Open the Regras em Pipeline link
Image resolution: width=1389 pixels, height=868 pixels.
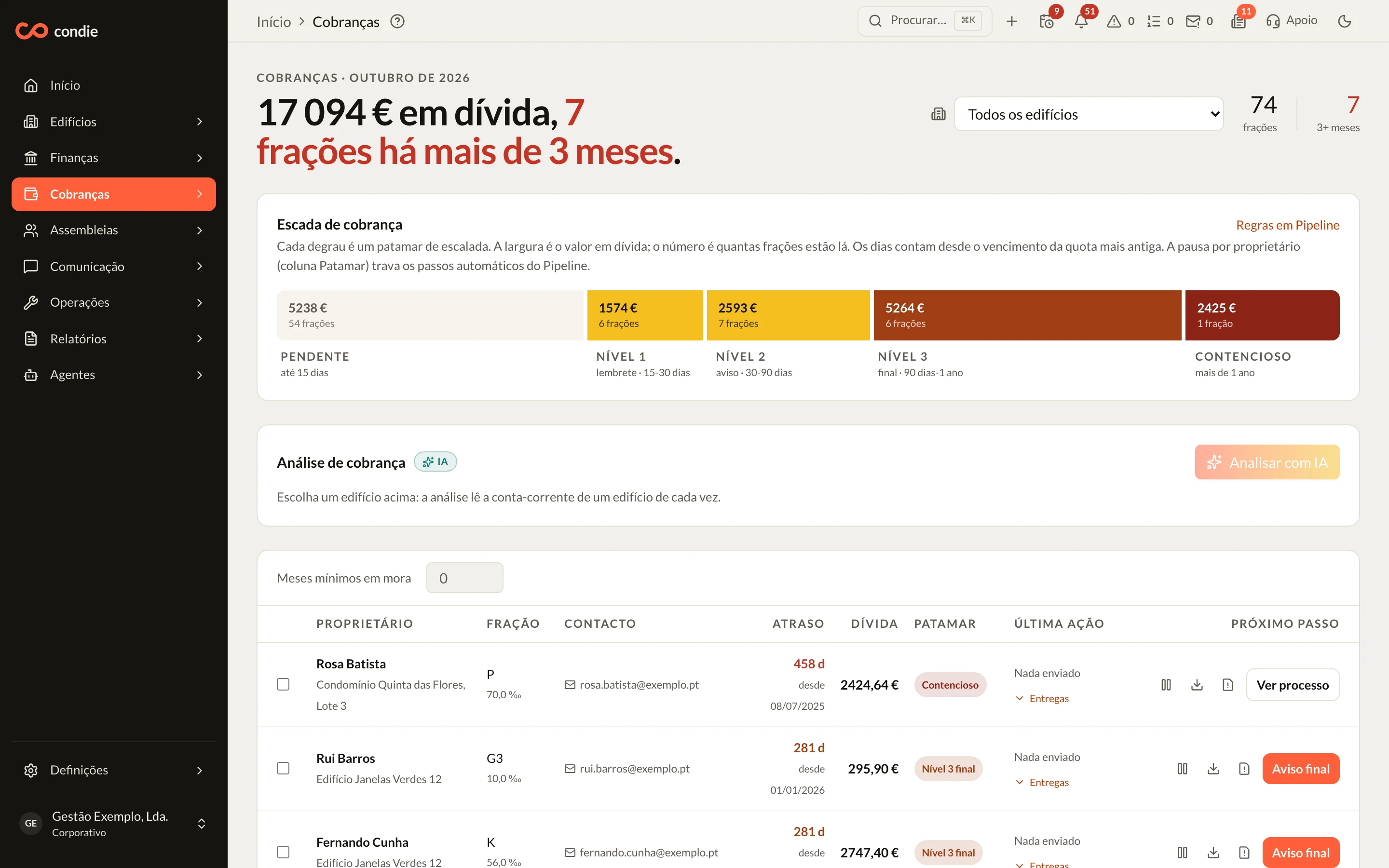[x=1287, y=225]
